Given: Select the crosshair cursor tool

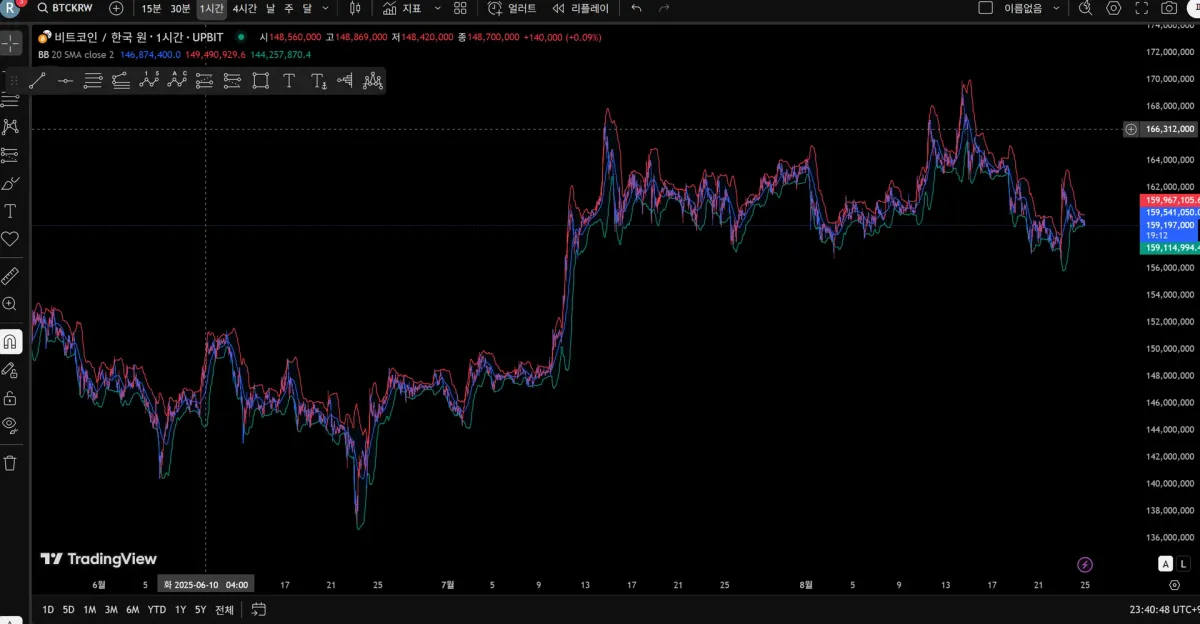Looking at the screenshot, I should click(x=10, y=44).
